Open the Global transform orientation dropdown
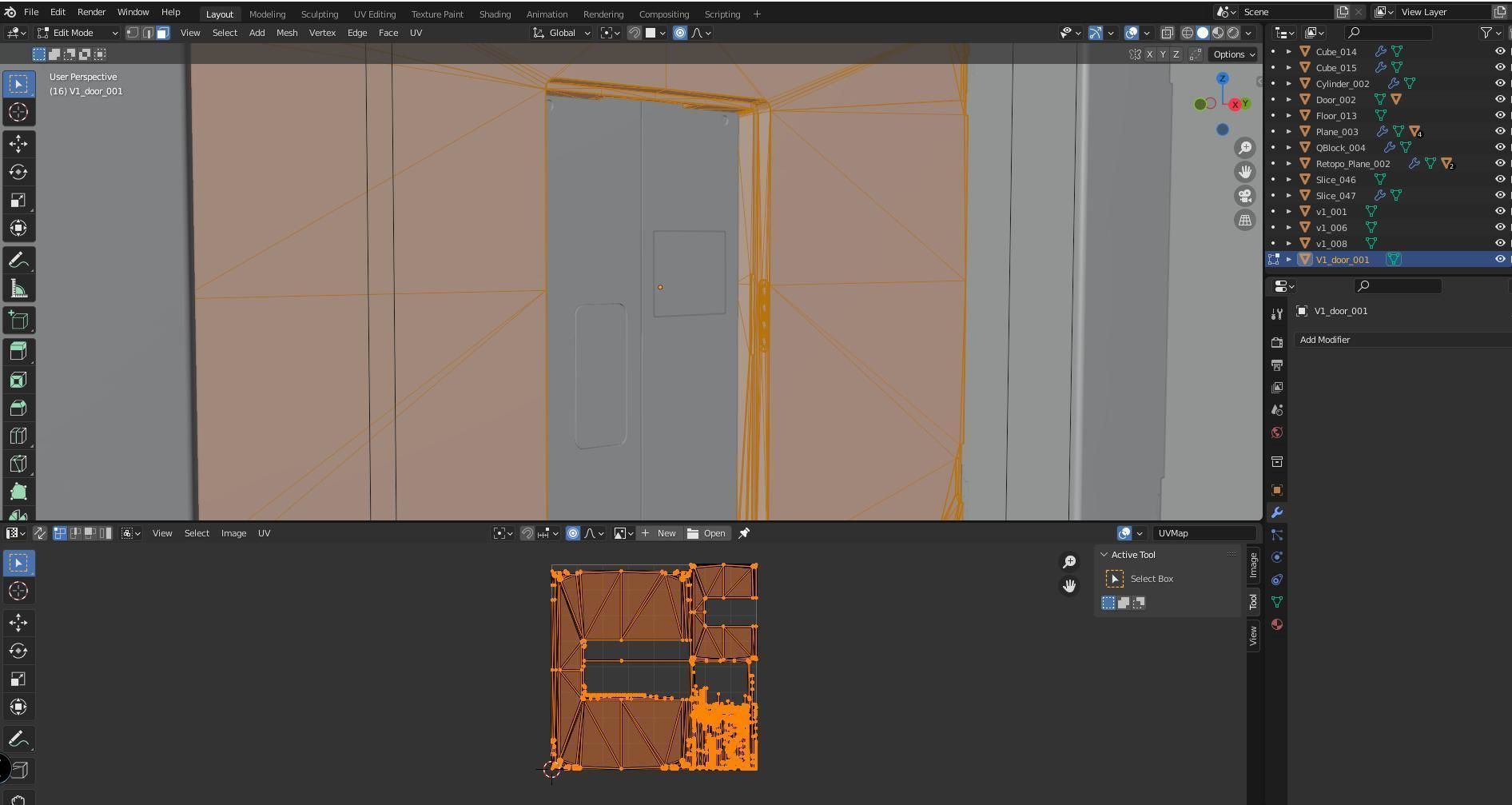This screenshot has width=1512, height=805. pyautogui.click(x=562, y=33)
